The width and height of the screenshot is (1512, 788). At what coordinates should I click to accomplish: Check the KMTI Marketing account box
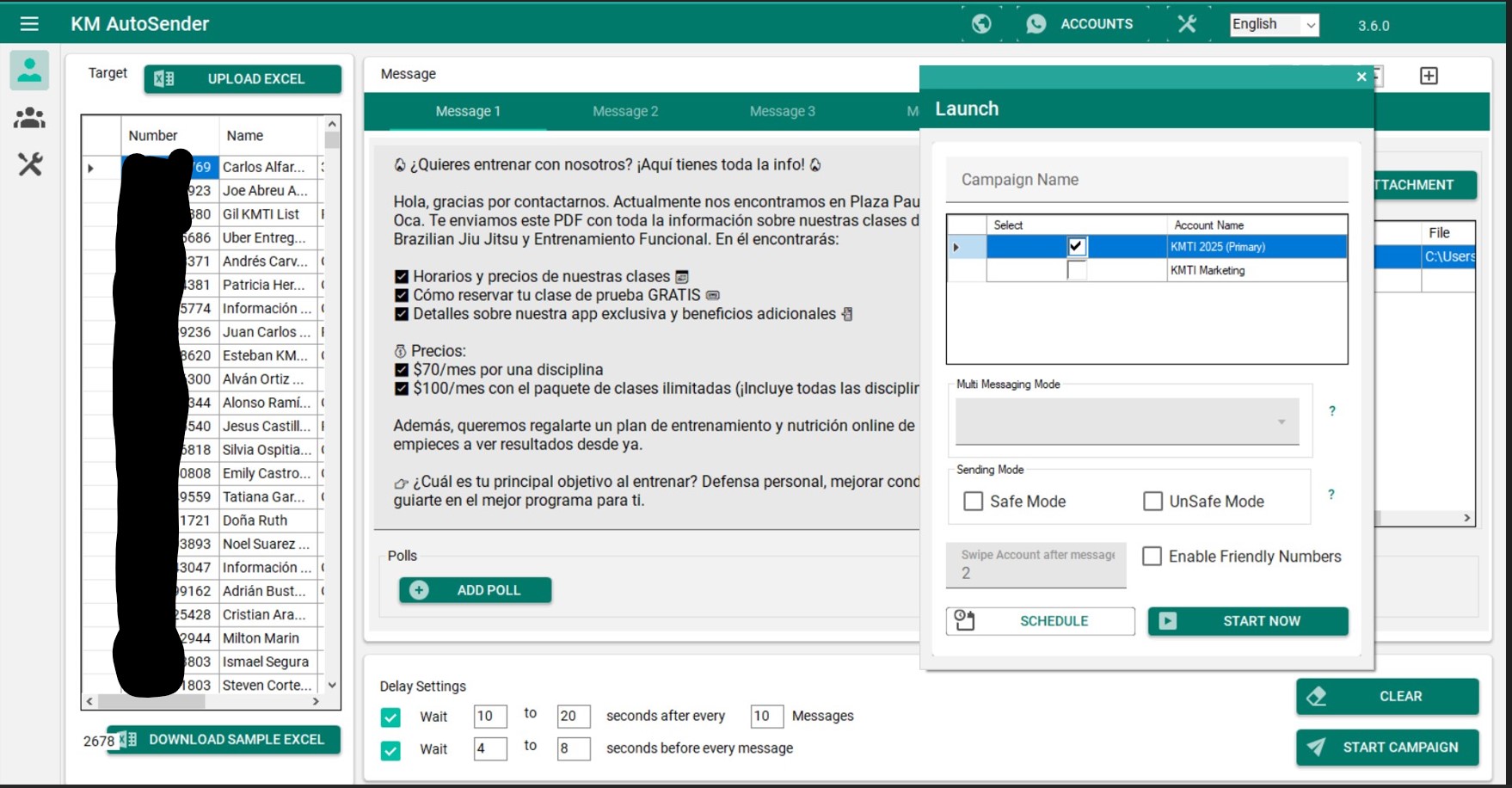coord(1076,270)
